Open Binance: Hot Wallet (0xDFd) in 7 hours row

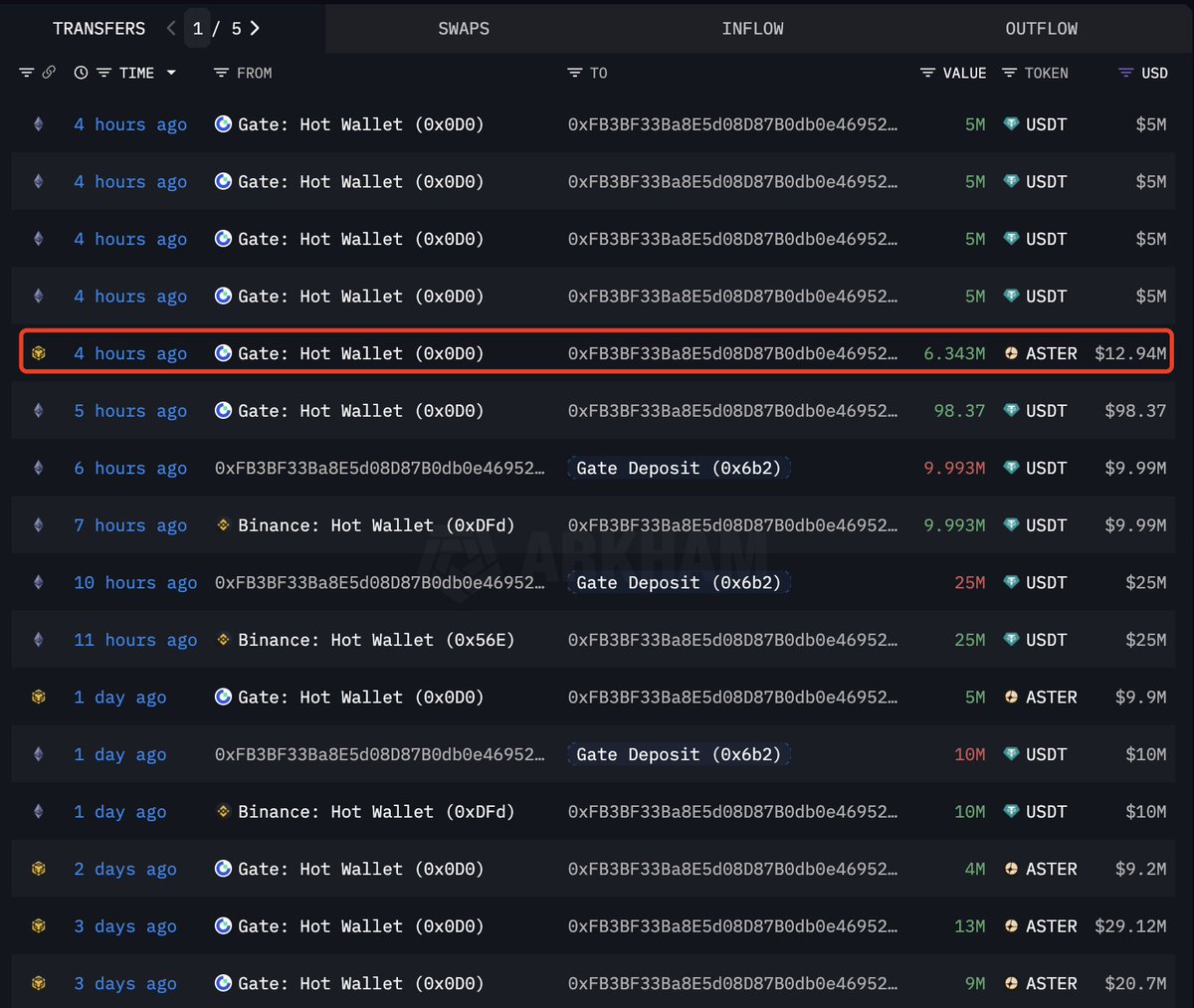[376, 525]
